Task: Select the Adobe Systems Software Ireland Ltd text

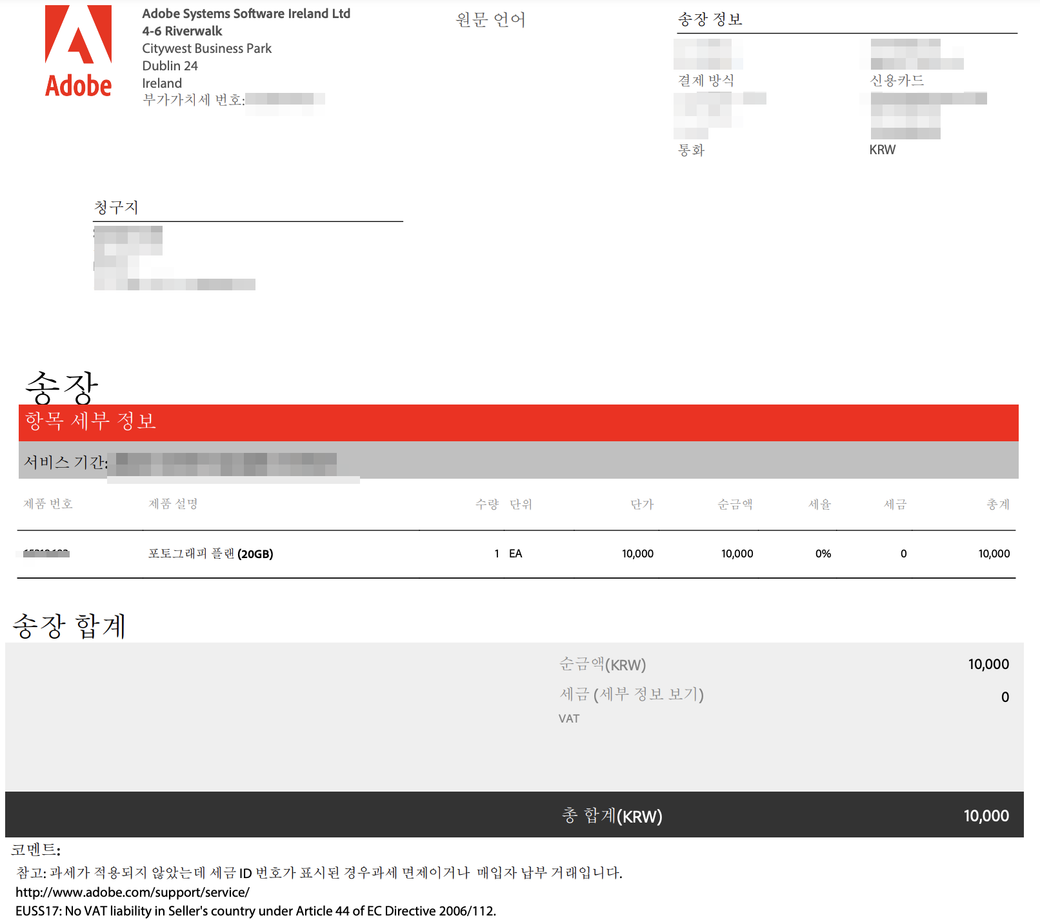Action: coord(246,14)
